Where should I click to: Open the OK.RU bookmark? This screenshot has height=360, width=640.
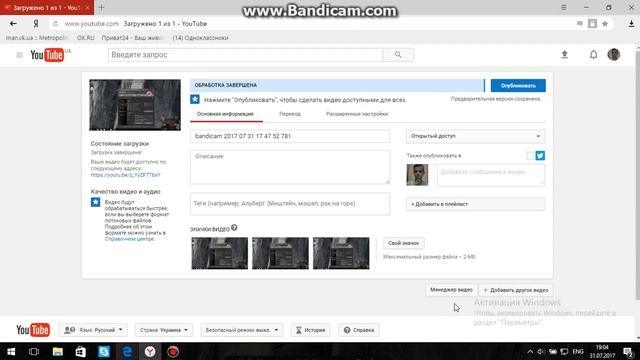[x=86, y=38]
